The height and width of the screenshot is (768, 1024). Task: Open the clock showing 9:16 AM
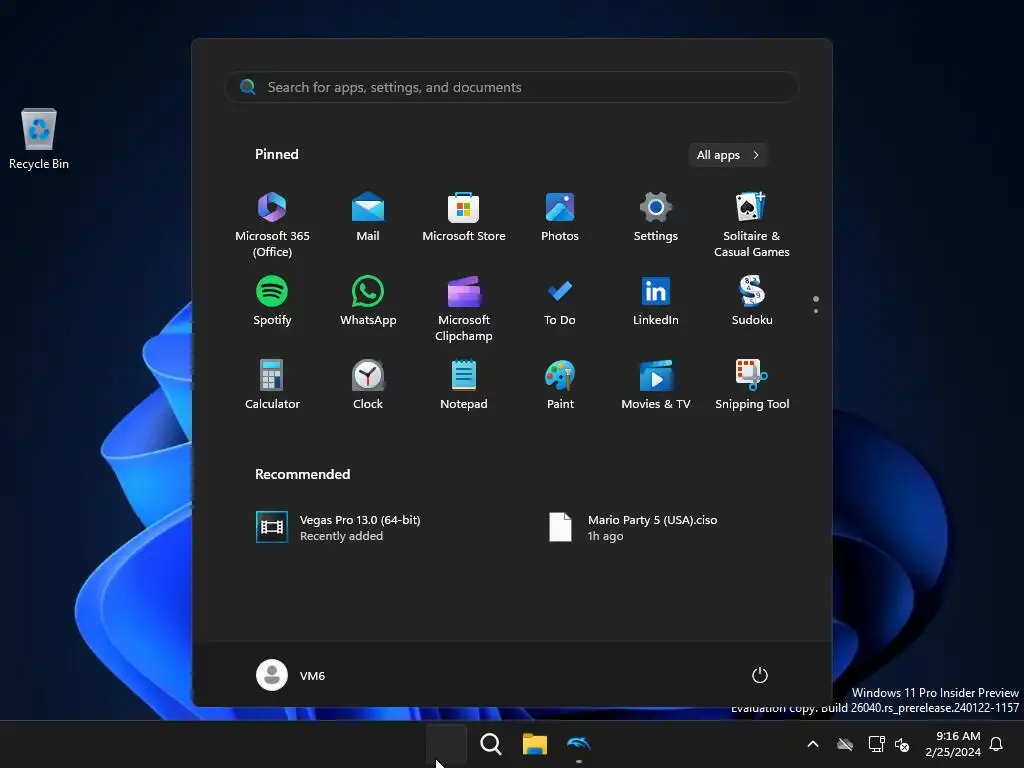tap(953, 744)
